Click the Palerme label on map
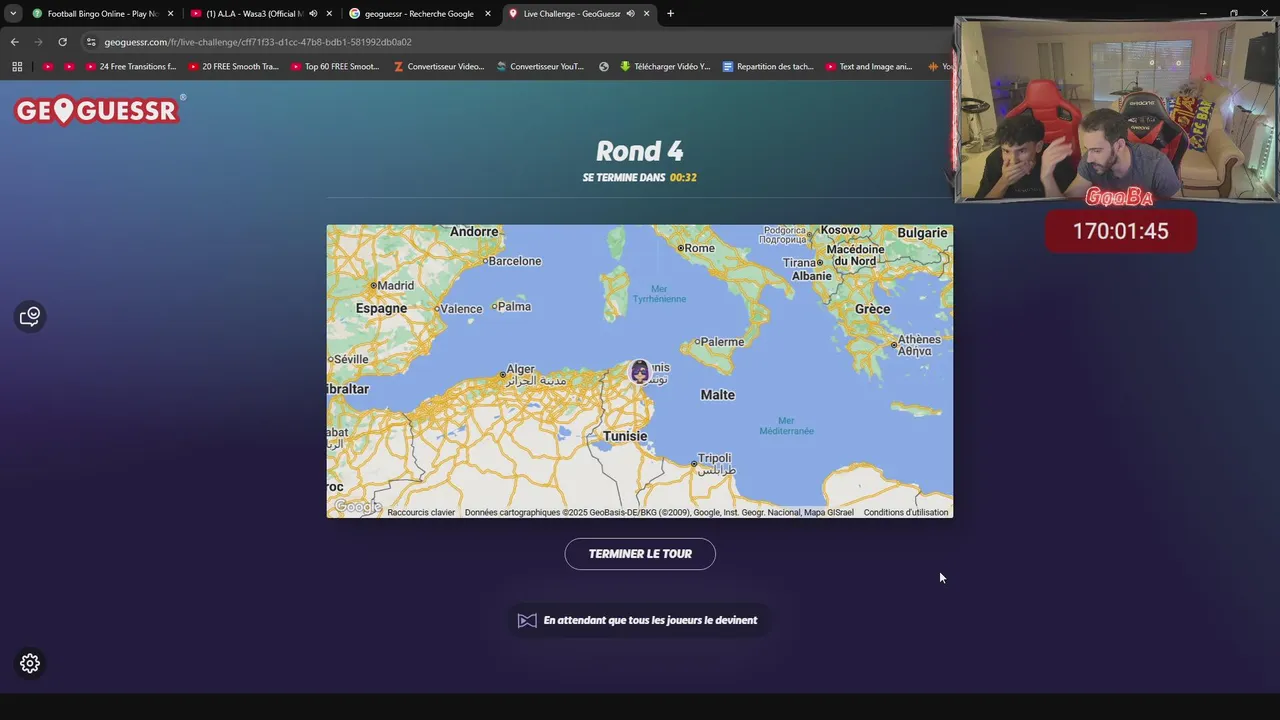The height and width of the screenshot is (720, 1280). tap(722, 342)
